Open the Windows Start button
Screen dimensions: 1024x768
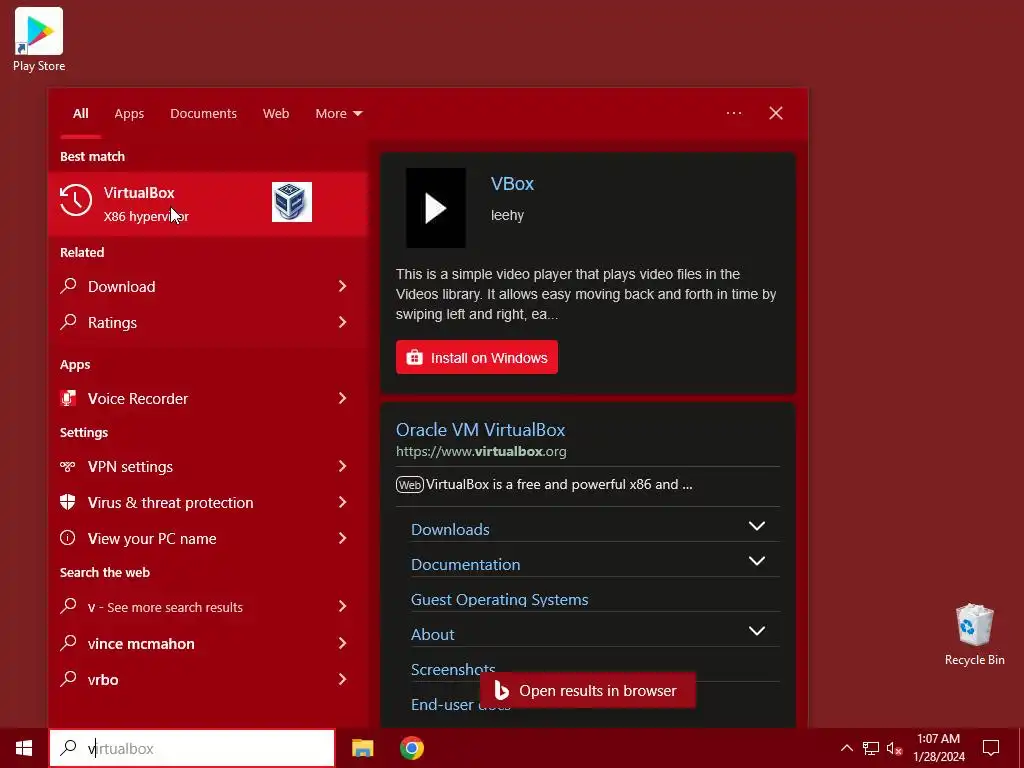[x=24, y=748]
